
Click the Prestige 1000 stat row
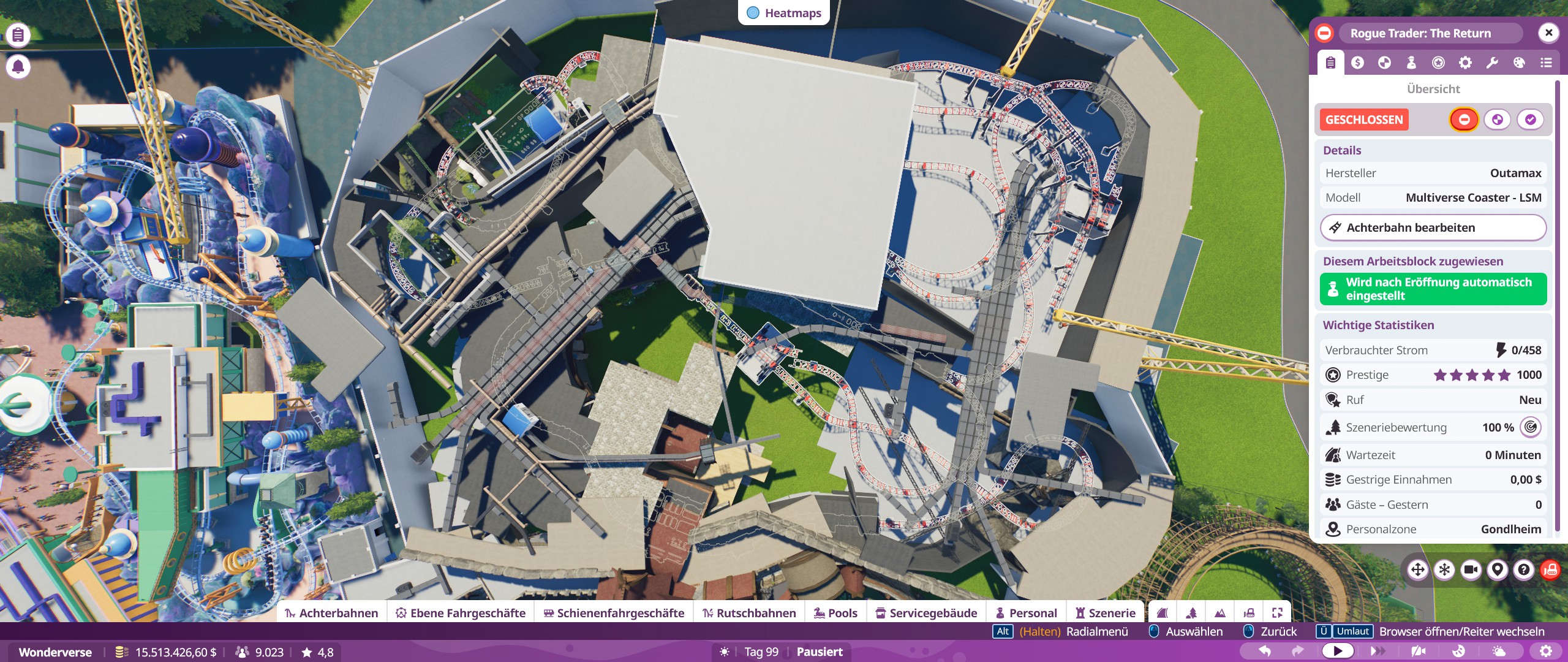[1433, 375]
